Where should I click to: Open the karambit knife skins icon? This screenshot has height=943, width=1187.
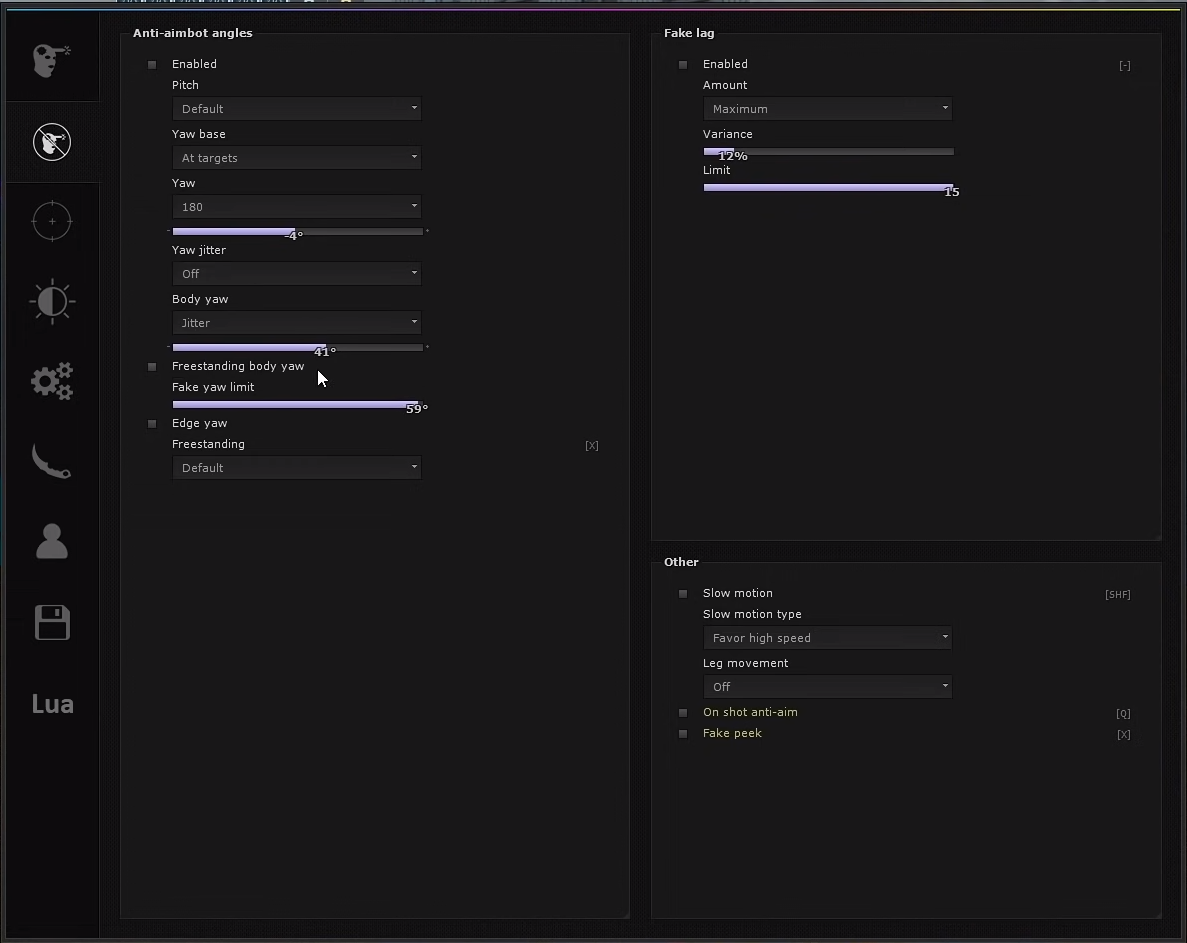(x=52, y=461)
